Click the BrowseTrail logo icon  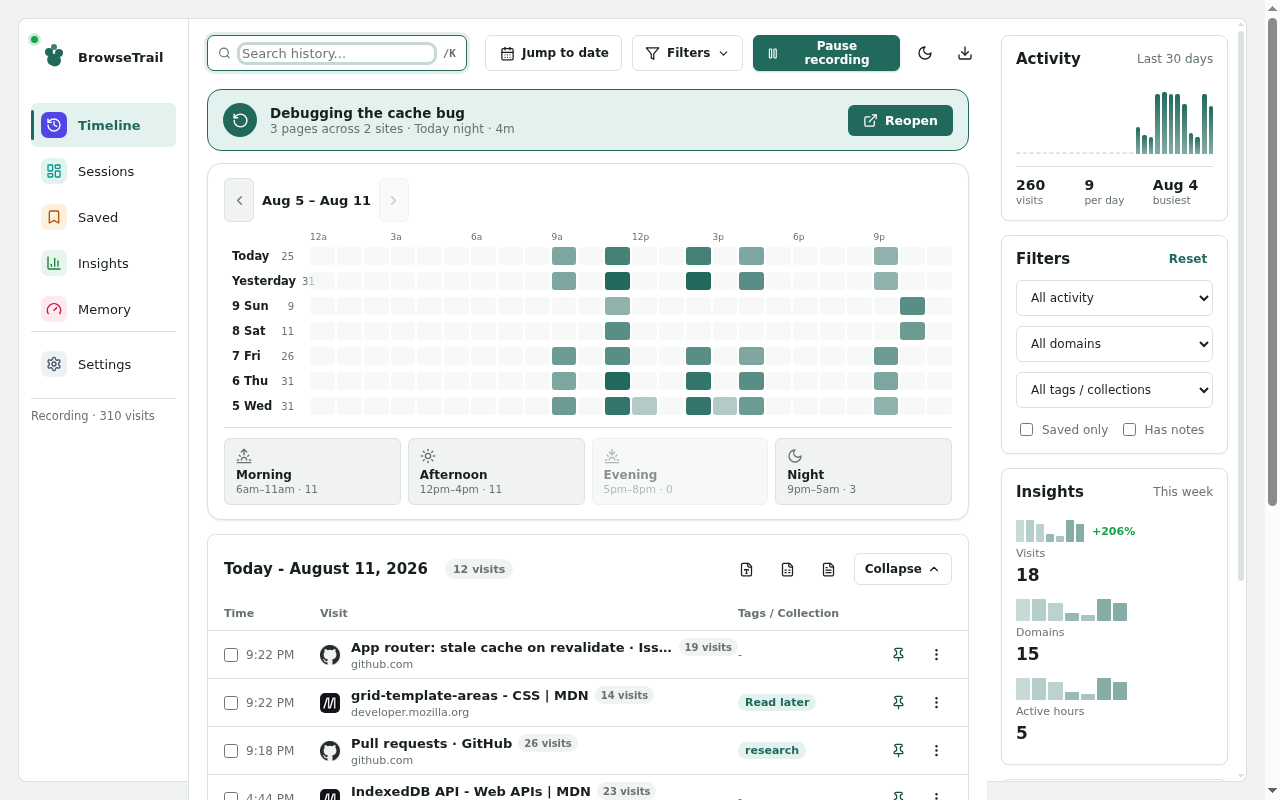click(53, 56)
